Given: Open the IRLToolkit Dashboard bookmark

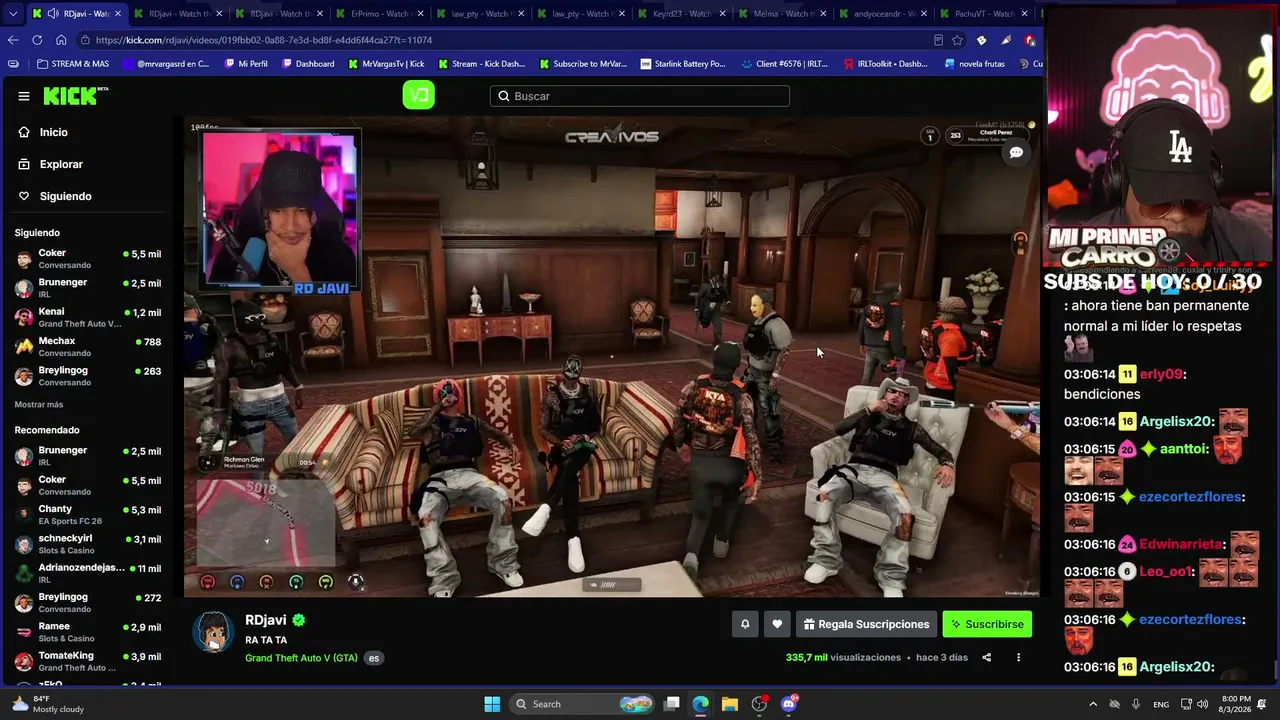Looking at the screenshot, I should pos(885,64).
